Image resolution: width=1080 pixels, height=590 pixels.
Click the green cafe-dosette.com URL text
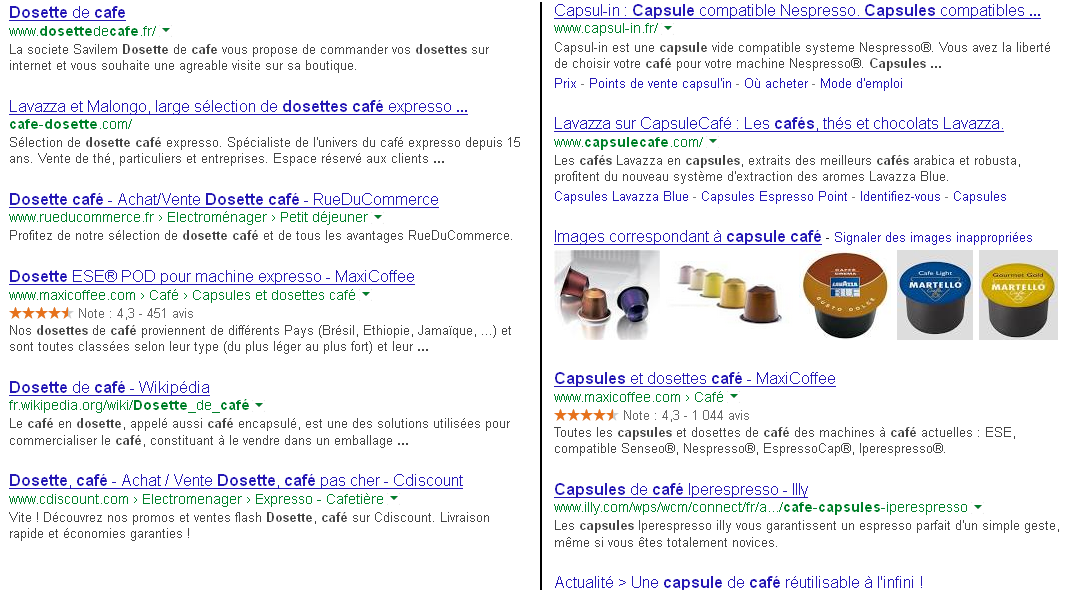click(70, 125)
